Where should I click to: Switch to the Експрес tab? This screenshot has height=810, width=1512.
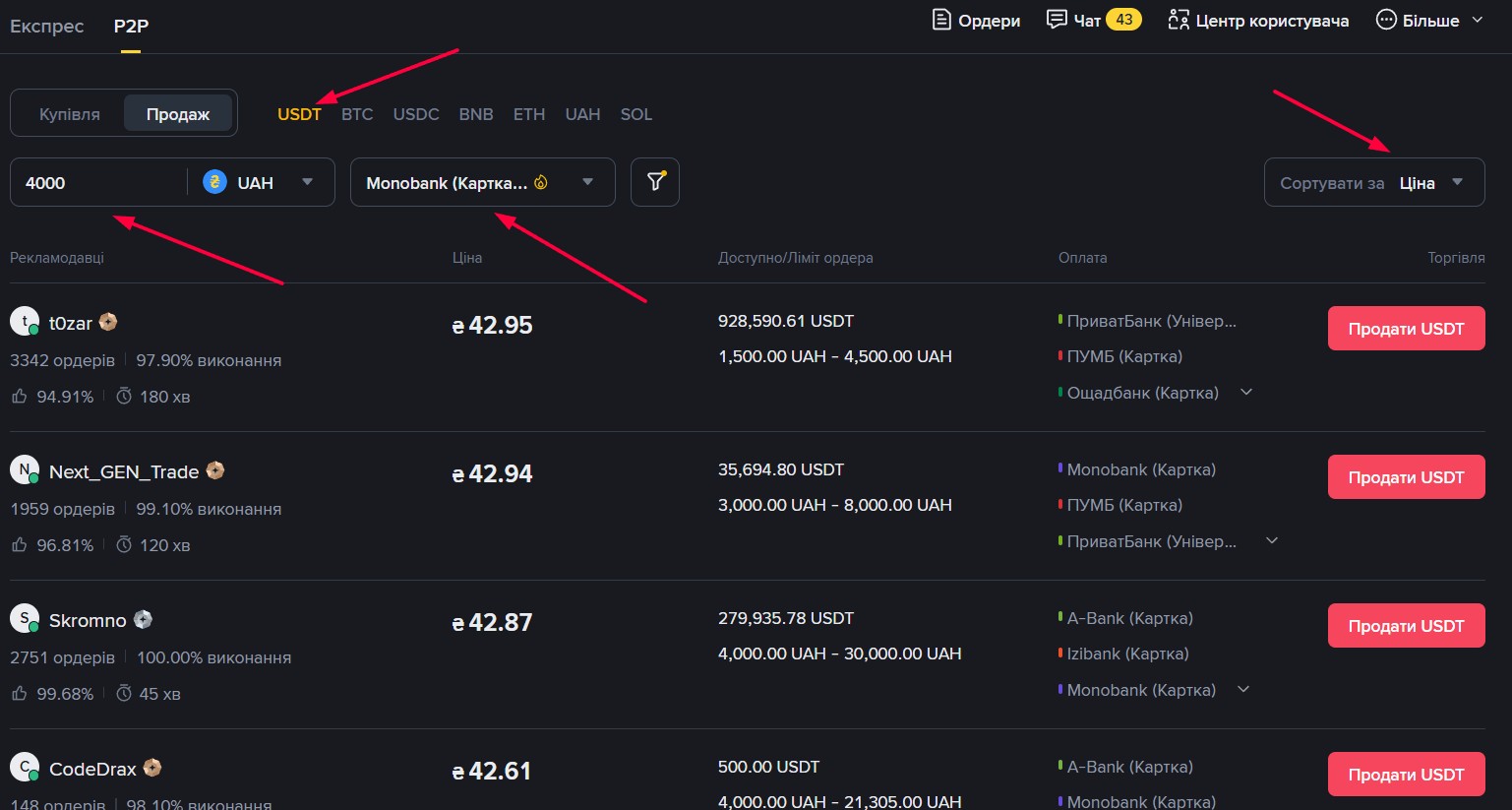click(47, 26)
